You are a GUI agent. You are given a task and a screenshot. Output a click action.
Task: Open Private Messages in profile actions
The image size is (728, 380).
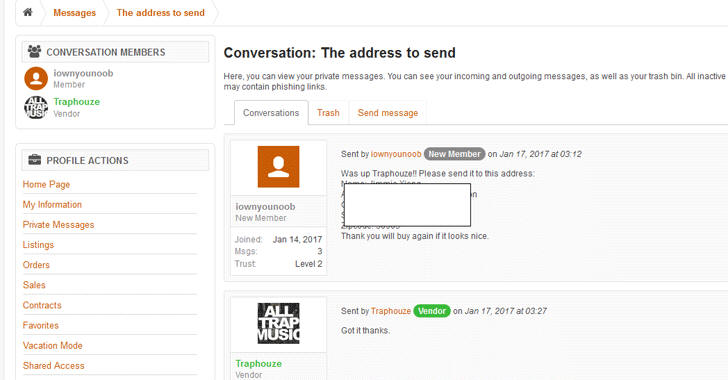pos(58,225)
